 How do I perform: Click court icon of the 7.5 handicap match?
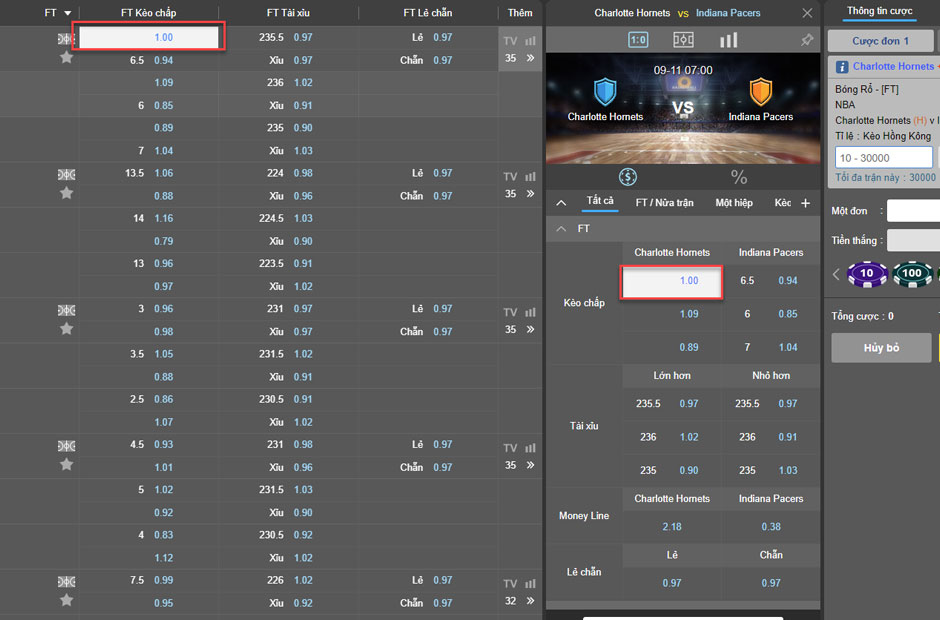click(66, 581)
